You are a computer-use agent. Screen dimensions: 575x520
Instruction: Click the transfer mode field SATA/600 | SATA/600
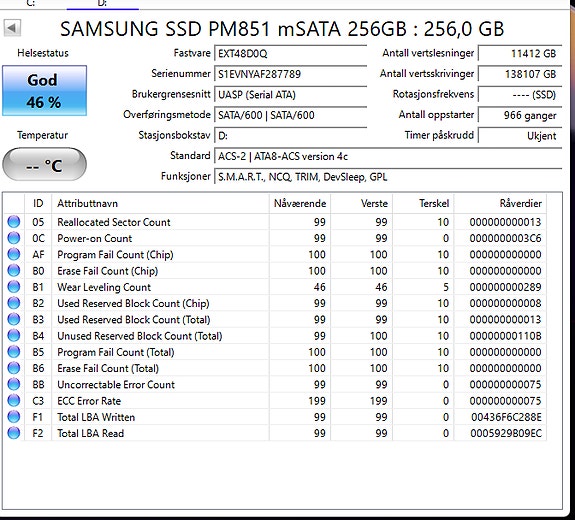tap(290, 116)
